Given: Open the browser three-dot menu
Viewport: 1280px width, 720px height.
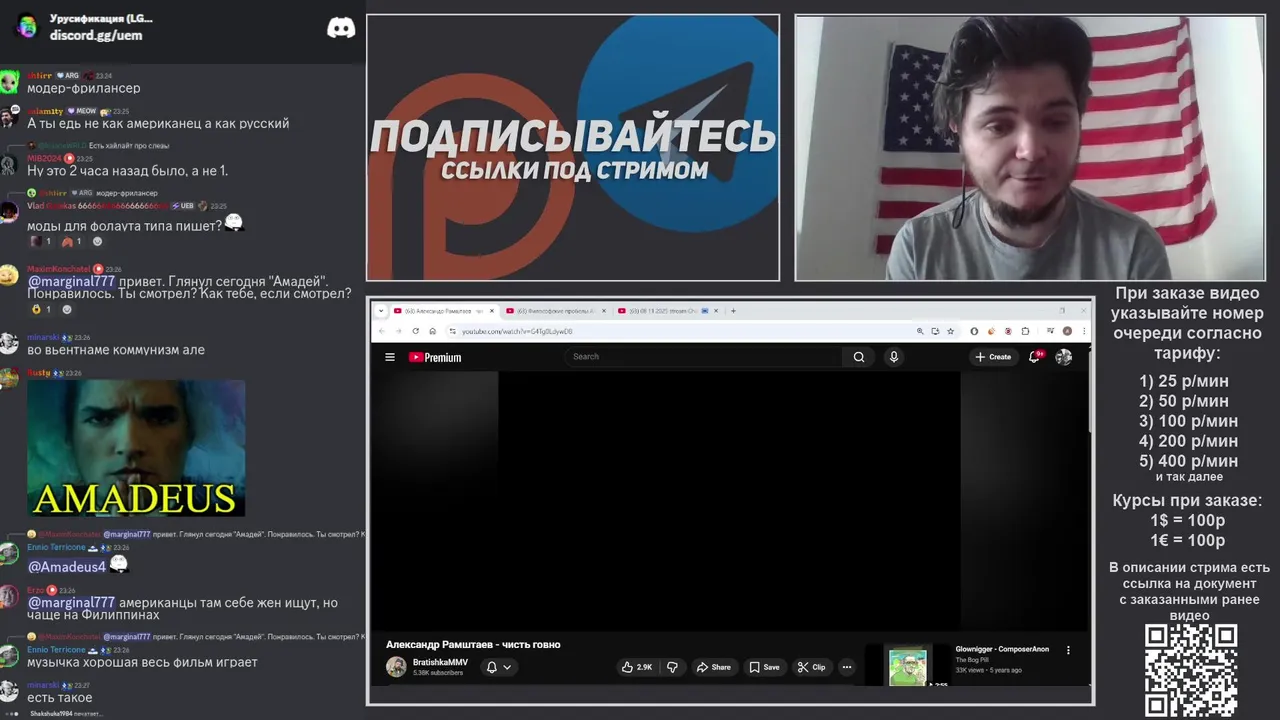Looking at the screenshot, I should coord(1084,331).
